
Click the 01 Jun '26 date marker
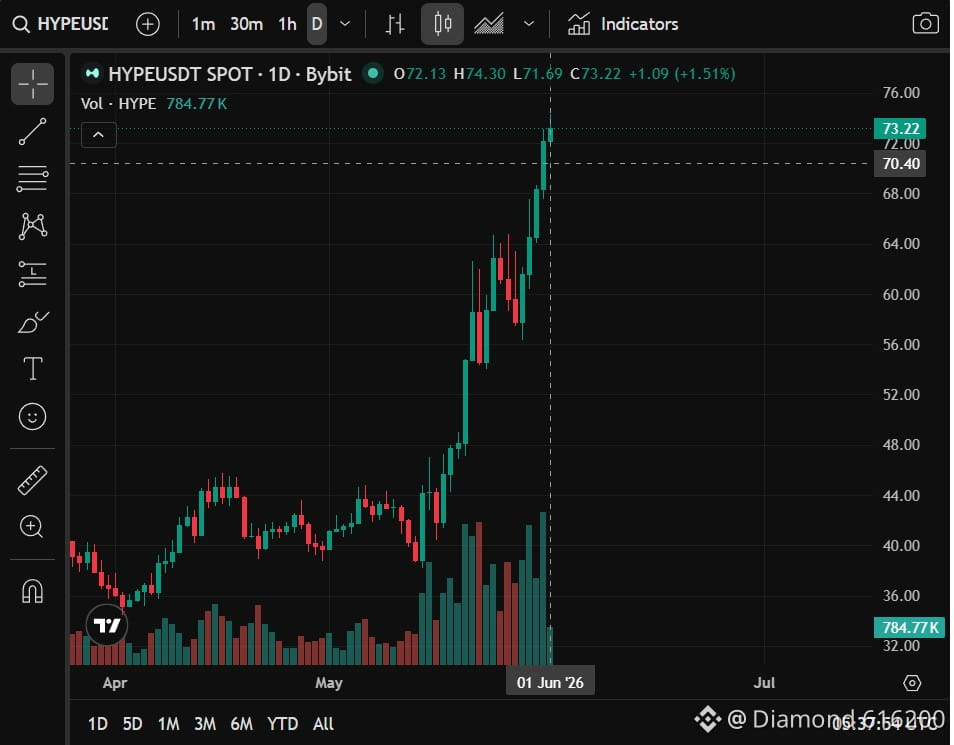[x=550, y=682]
